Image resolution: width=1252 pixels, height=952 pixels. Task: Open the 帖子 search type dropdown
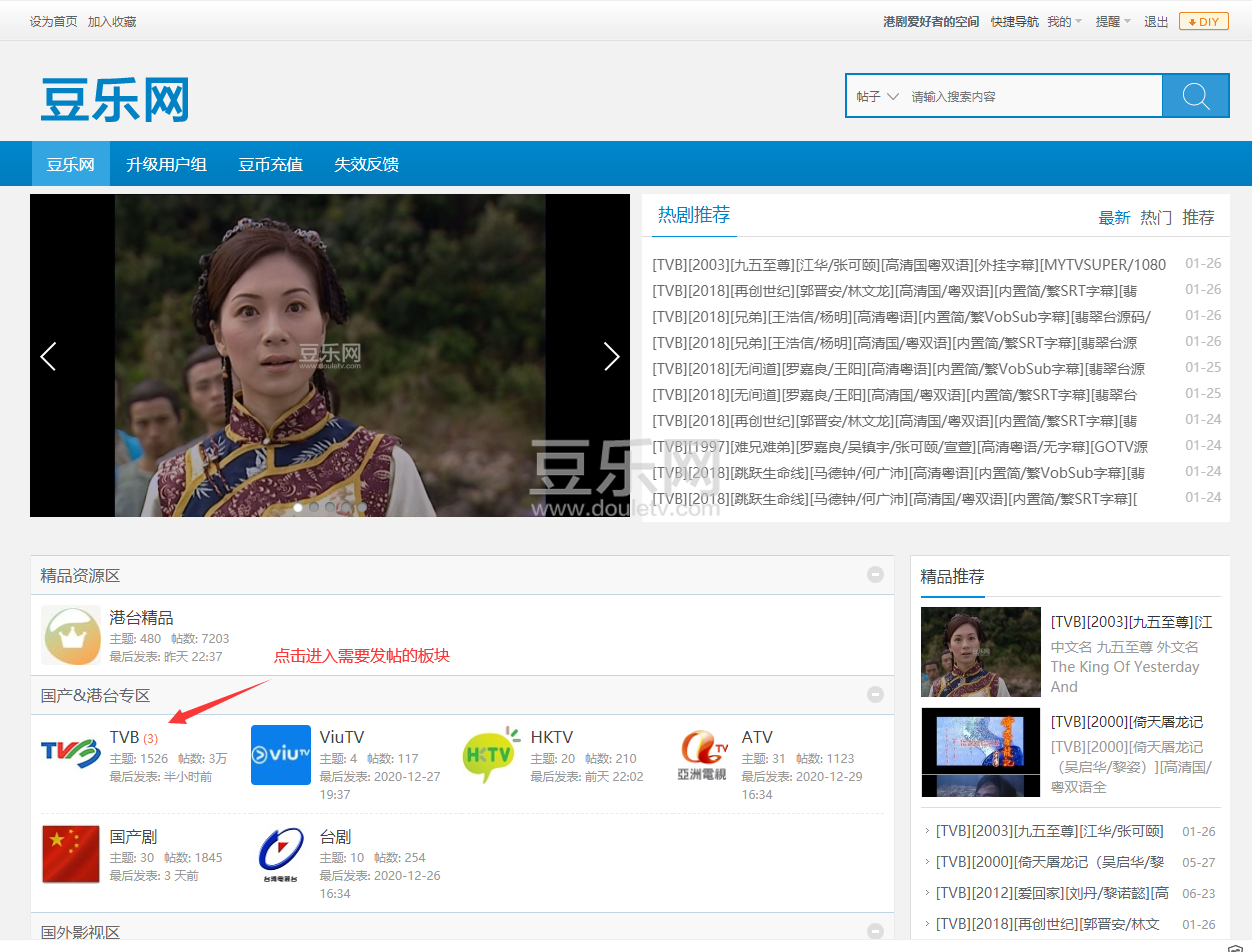[x=877, y=96]
